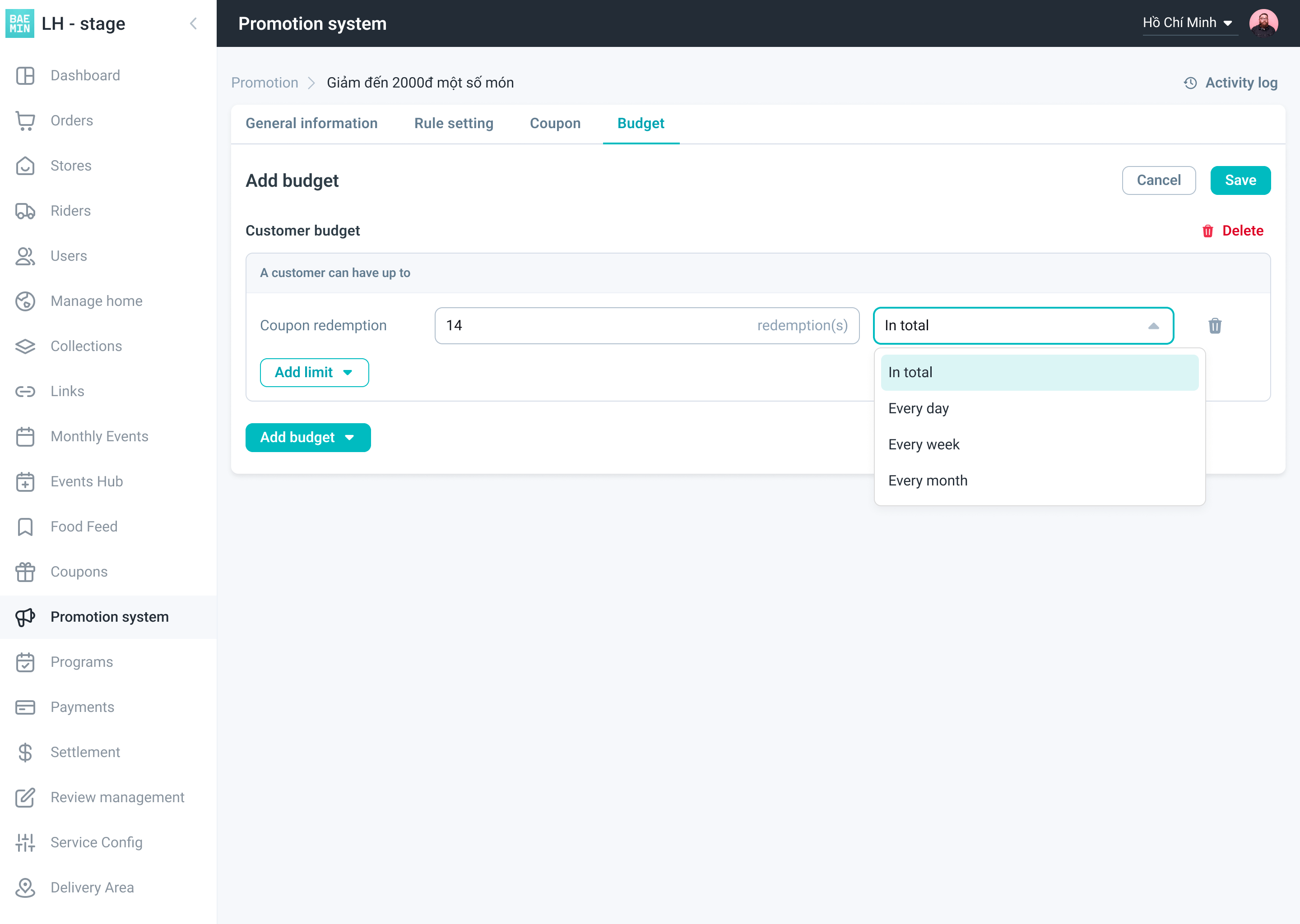The width and height of the screenshot is (1300, 924).
Task: Click the Coupons sidebar icon
Action: (x=25, y=572)
